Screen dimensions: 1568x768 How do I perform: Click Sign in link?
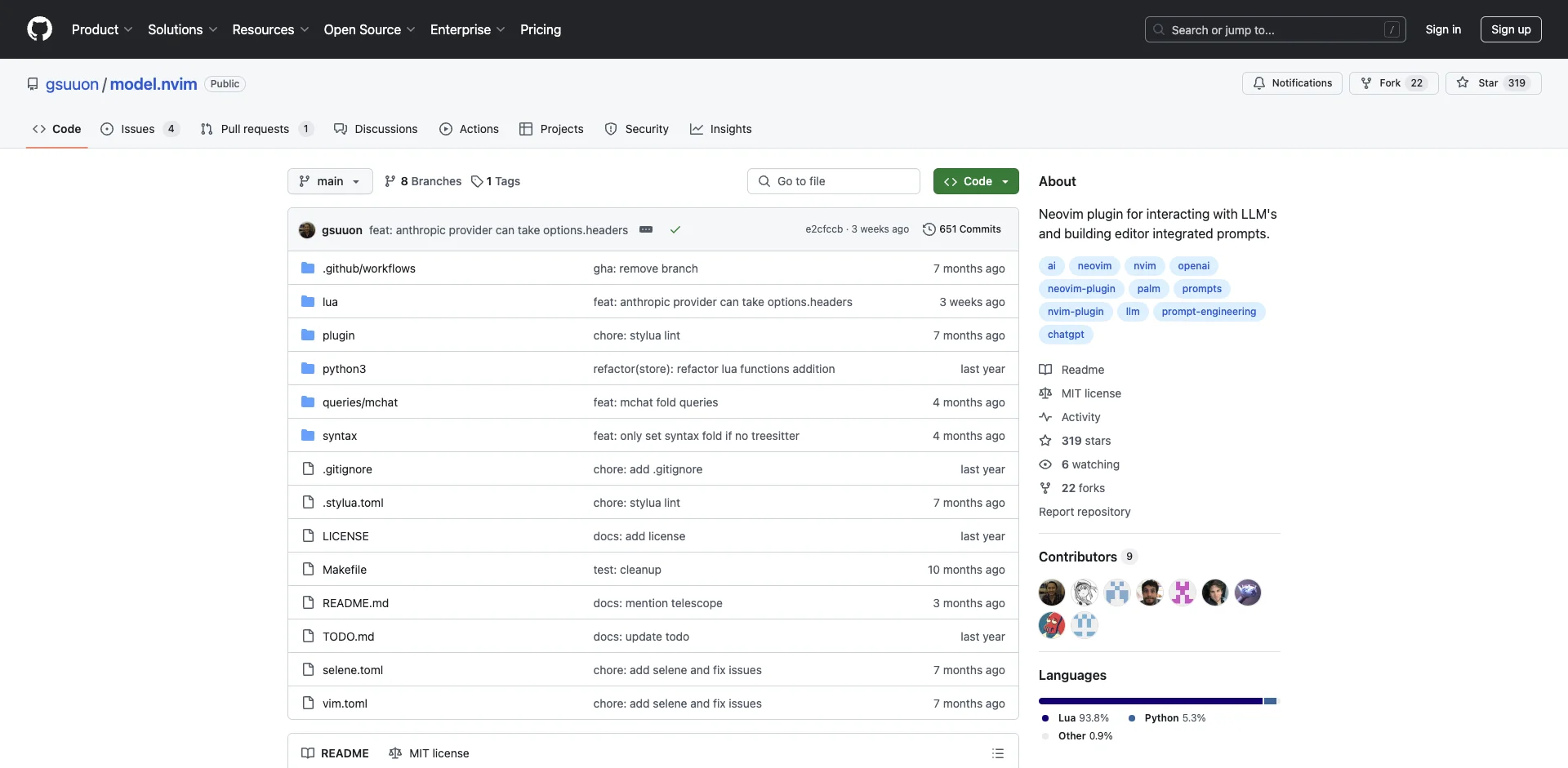tap(1443, 29)
